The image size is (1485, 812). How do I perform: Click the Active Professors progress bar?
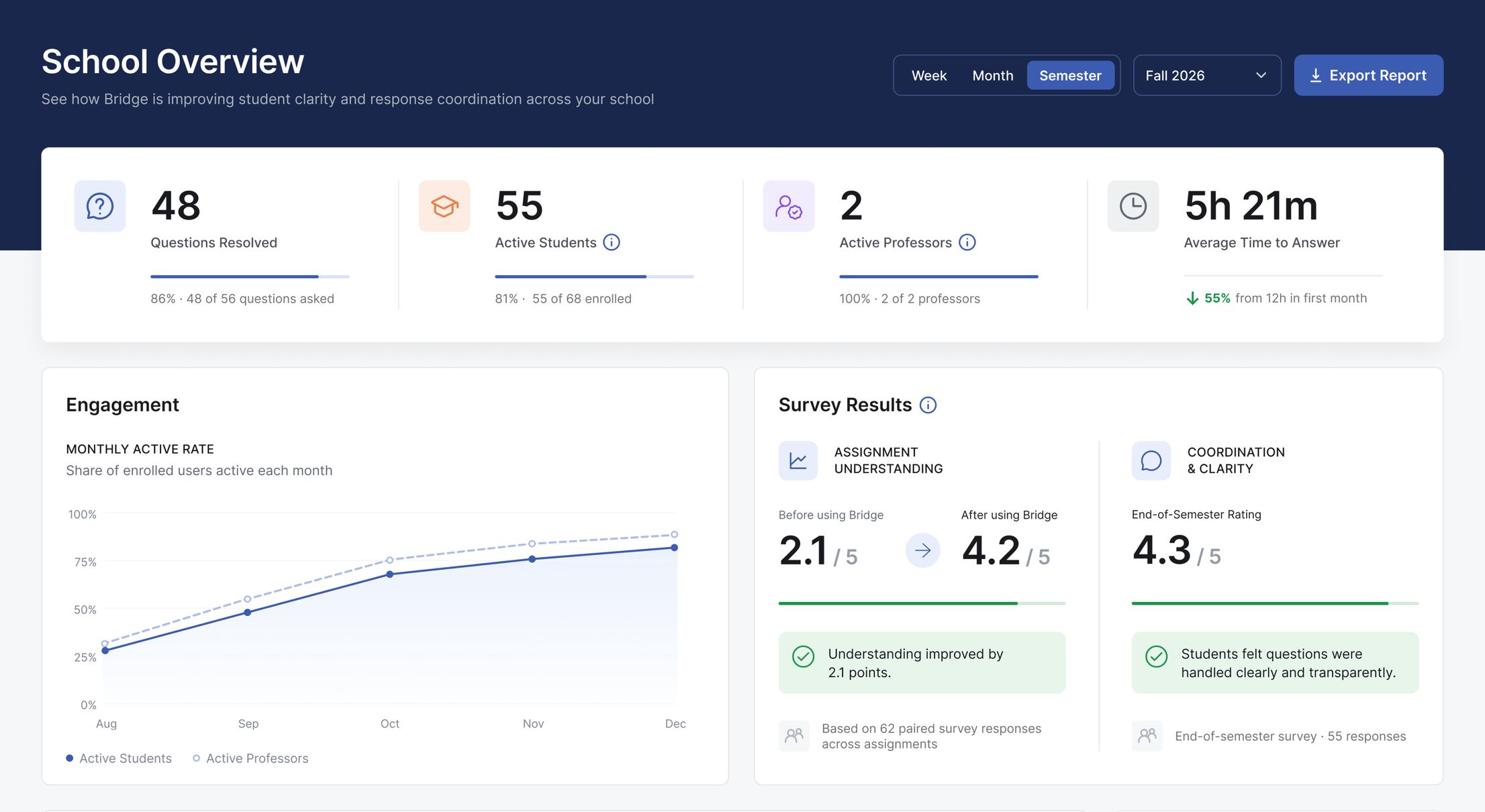(x=939, y=276)
